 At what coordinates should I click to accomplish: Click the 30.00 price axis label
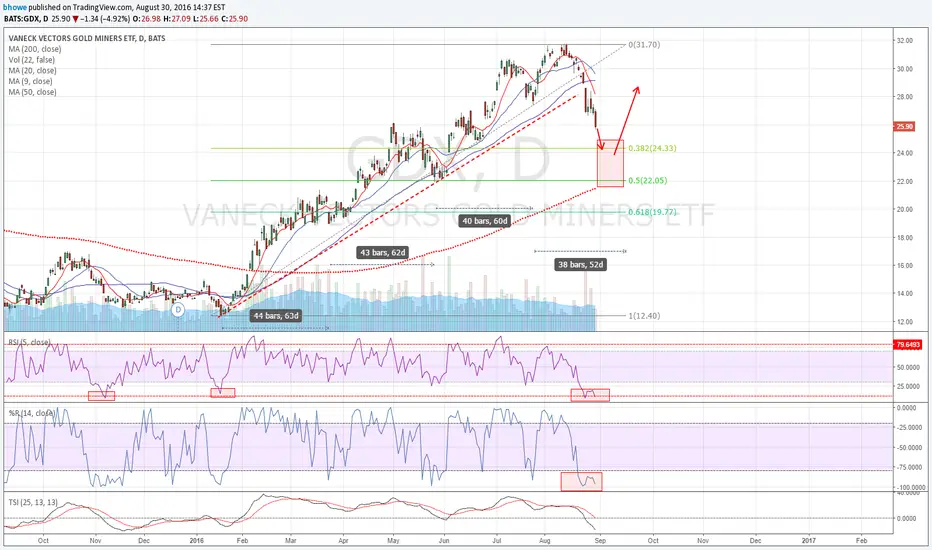pyautogui.click(x=905, y=69)
